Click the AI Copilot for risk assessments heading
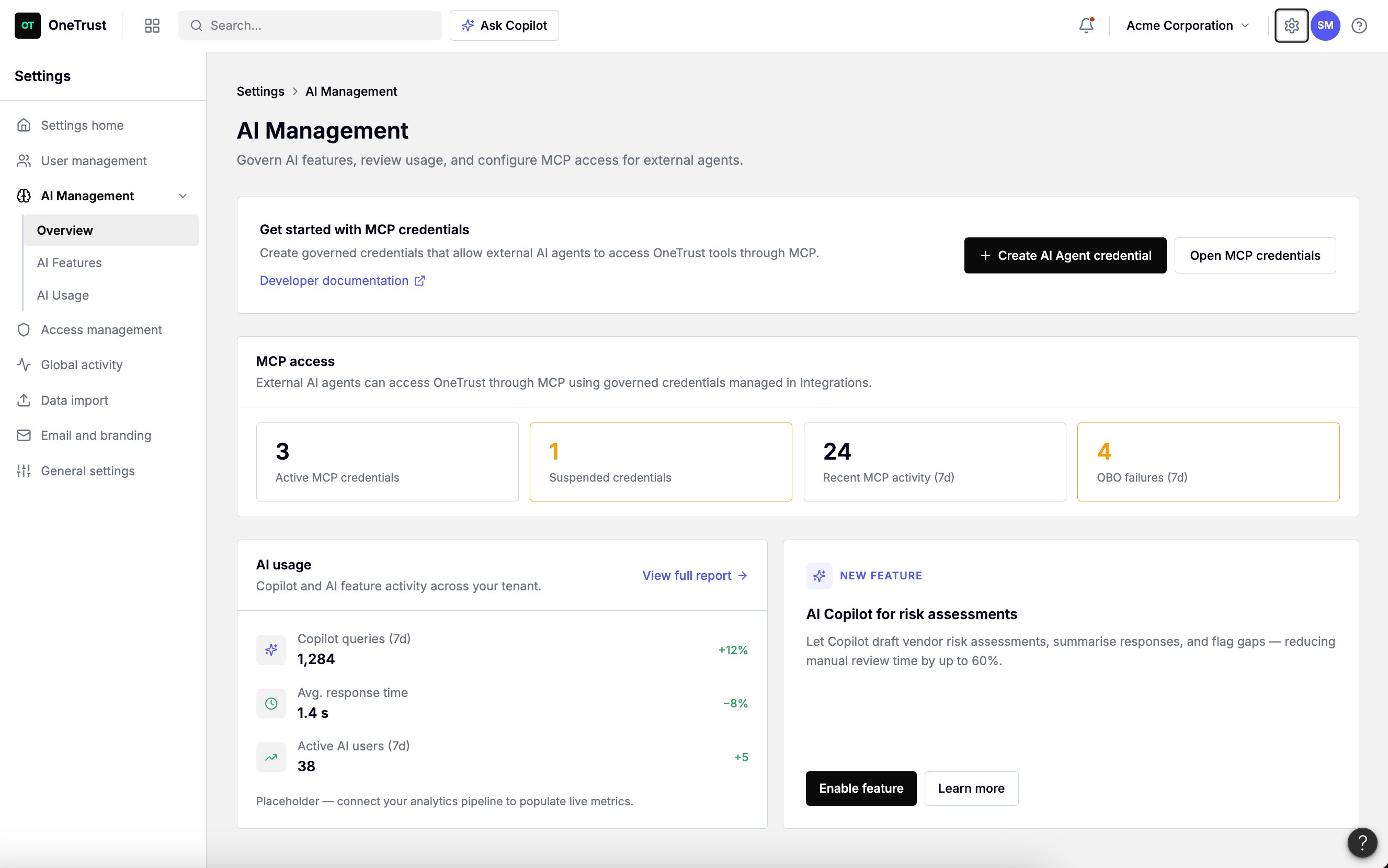The width and height of the screenshot is (1388, 868). [x=912, y=614]
